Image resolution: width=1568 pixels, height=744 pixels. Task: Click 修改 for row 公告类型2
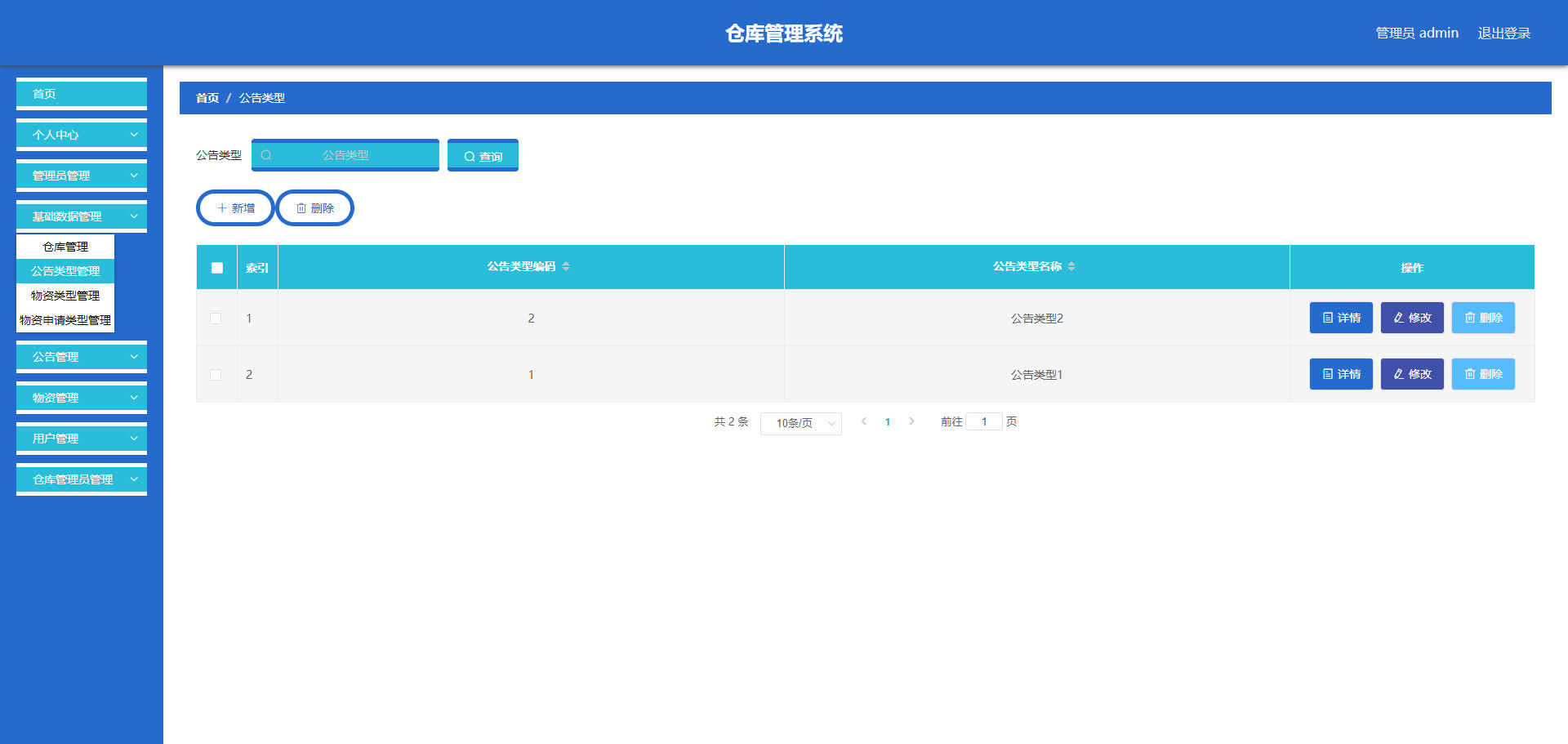tap(1412, 318)
